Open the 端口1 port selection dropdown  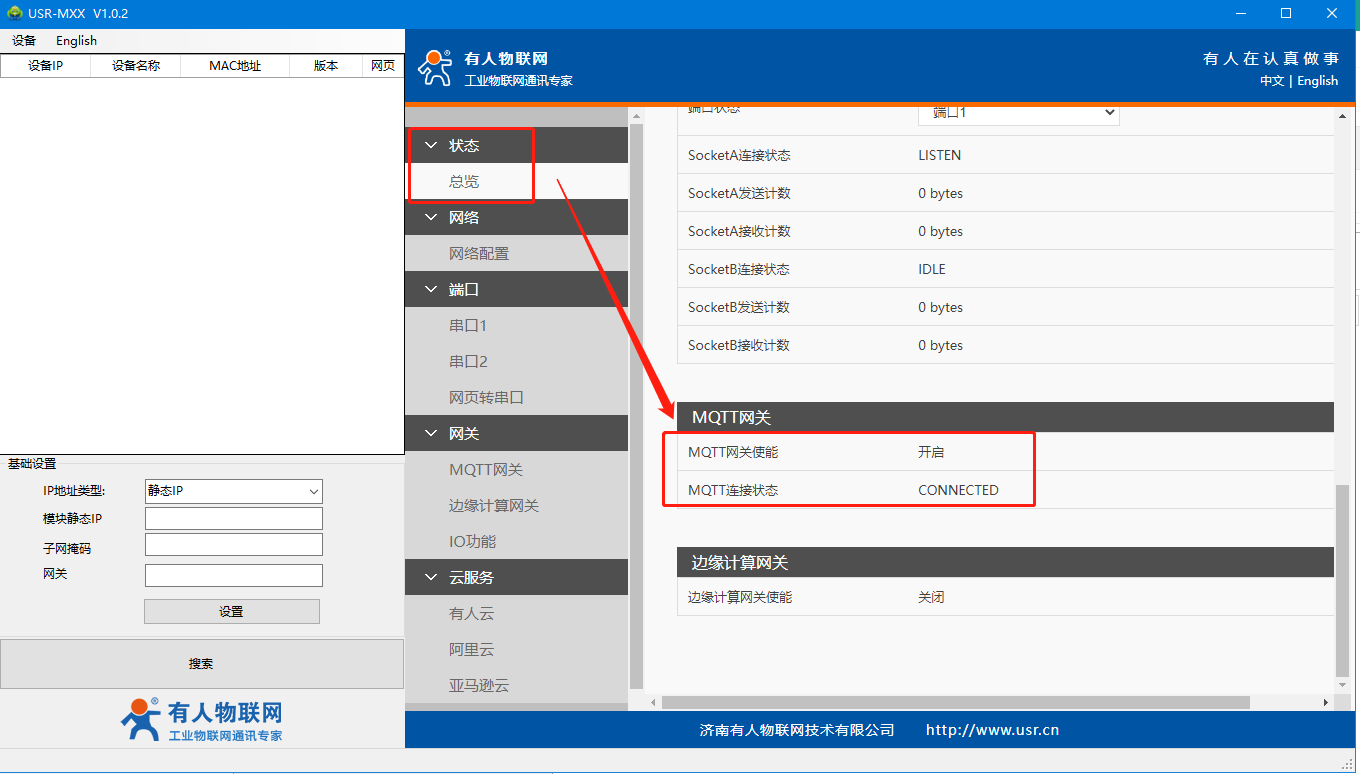pos(1018,113)
